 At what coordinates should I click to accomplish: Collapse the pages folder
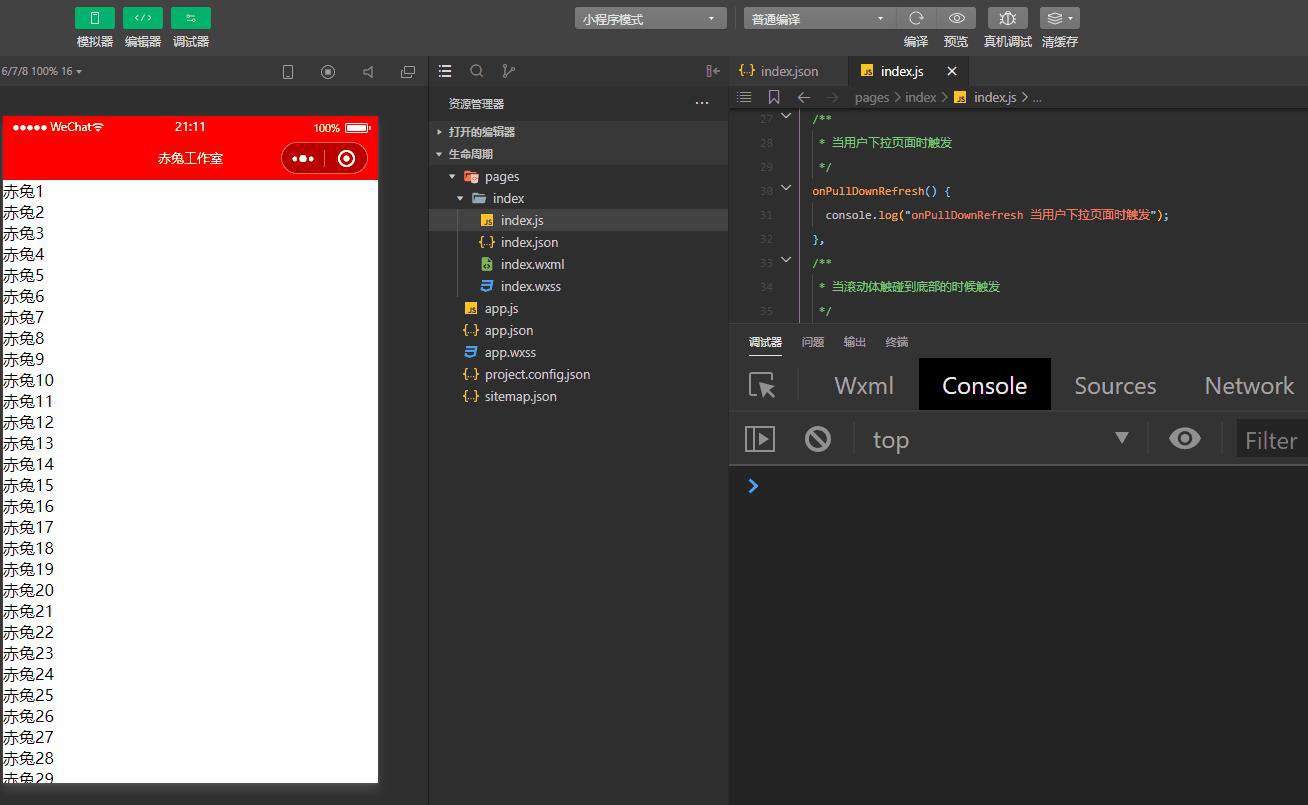452,176
